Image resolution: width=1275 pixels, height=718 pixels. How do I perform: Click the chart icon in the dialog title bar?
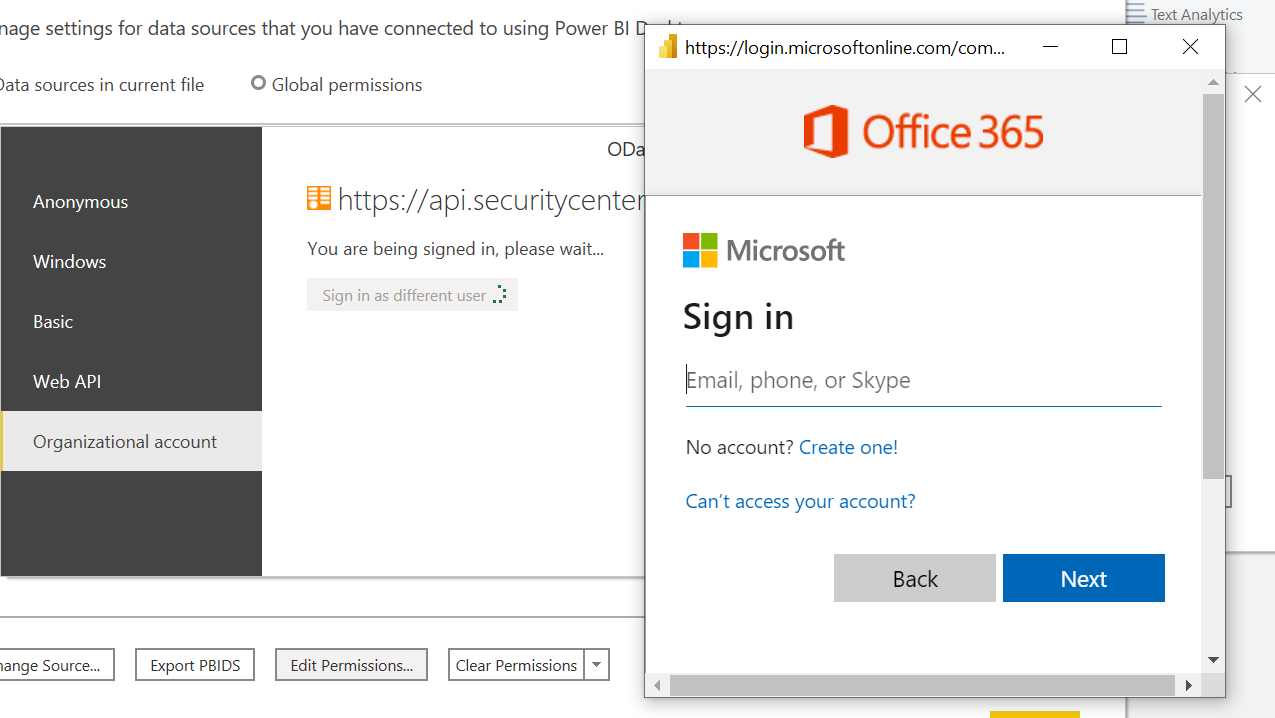[668, 46]
